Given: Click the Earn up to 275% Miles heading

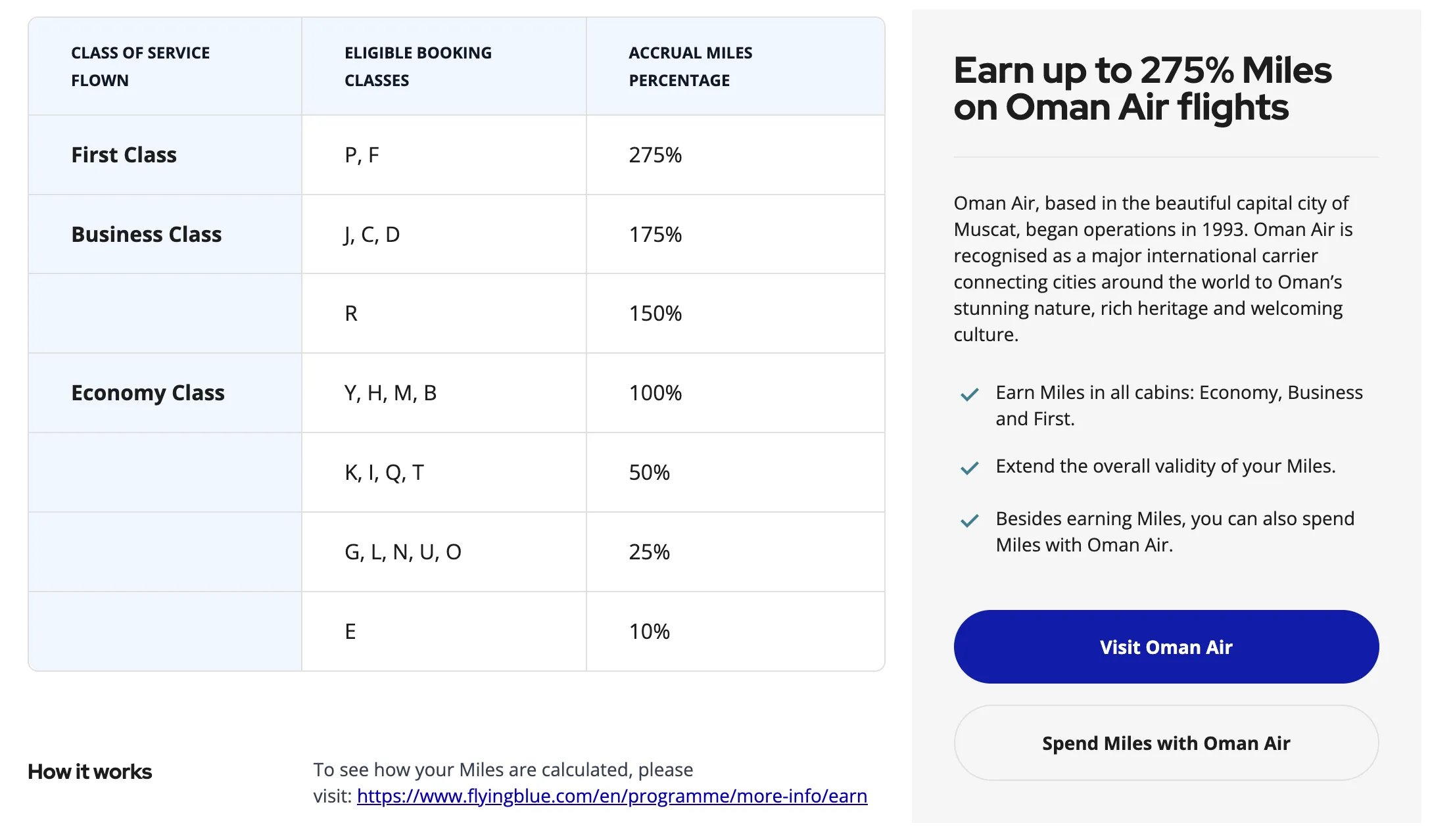Looking at the screenshot, I should tap(1143, 88).
